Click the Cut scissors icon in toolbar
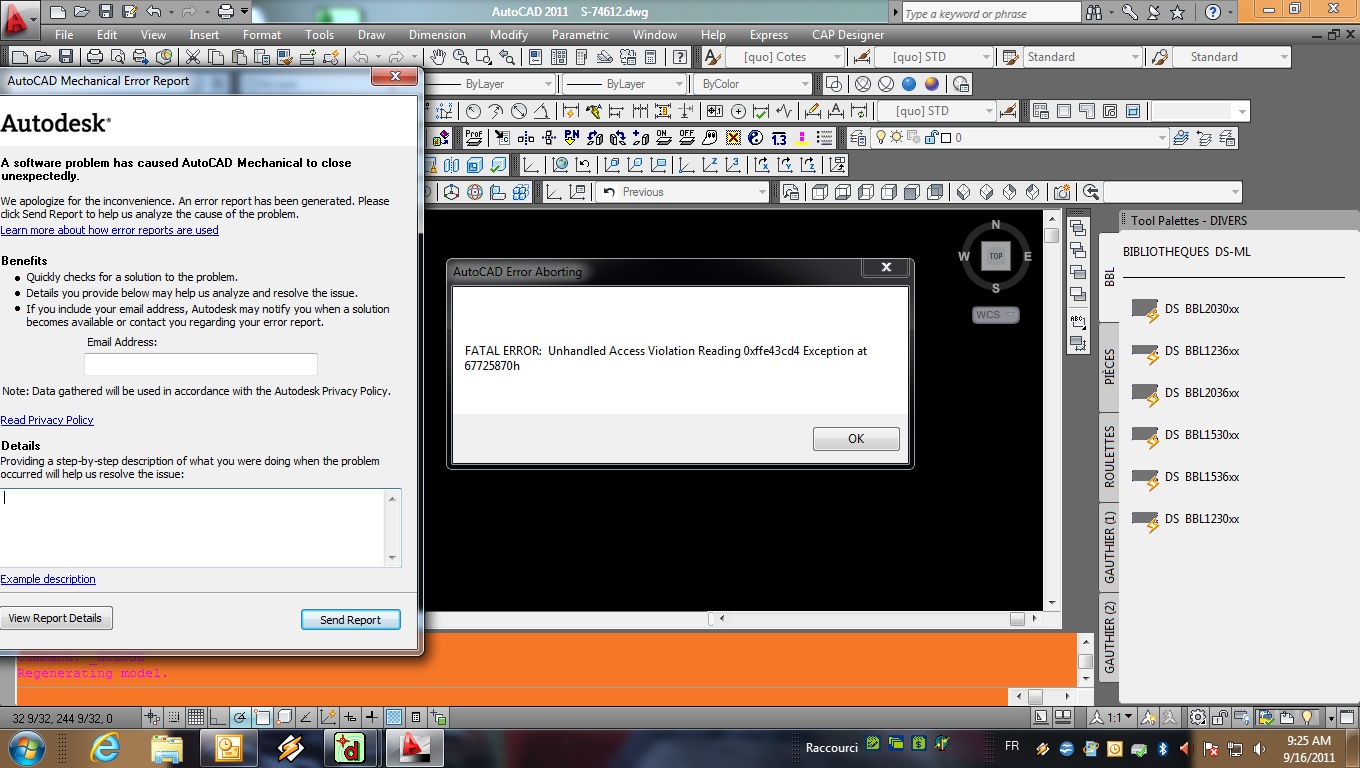 point(192,57)
